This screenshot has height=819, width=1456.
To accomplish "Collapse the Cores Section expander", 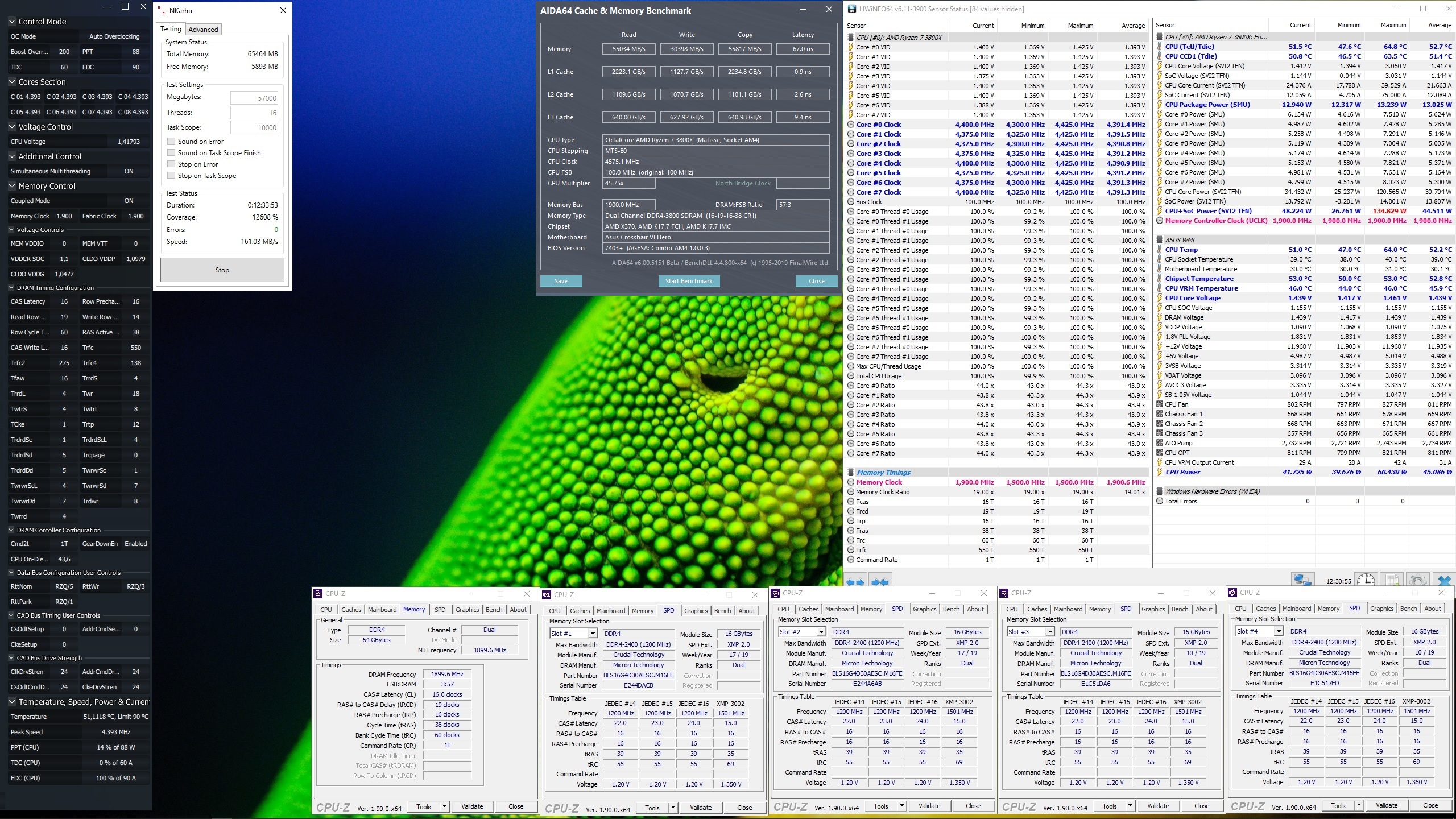I will pyautogui.click(x=12, y=82).
